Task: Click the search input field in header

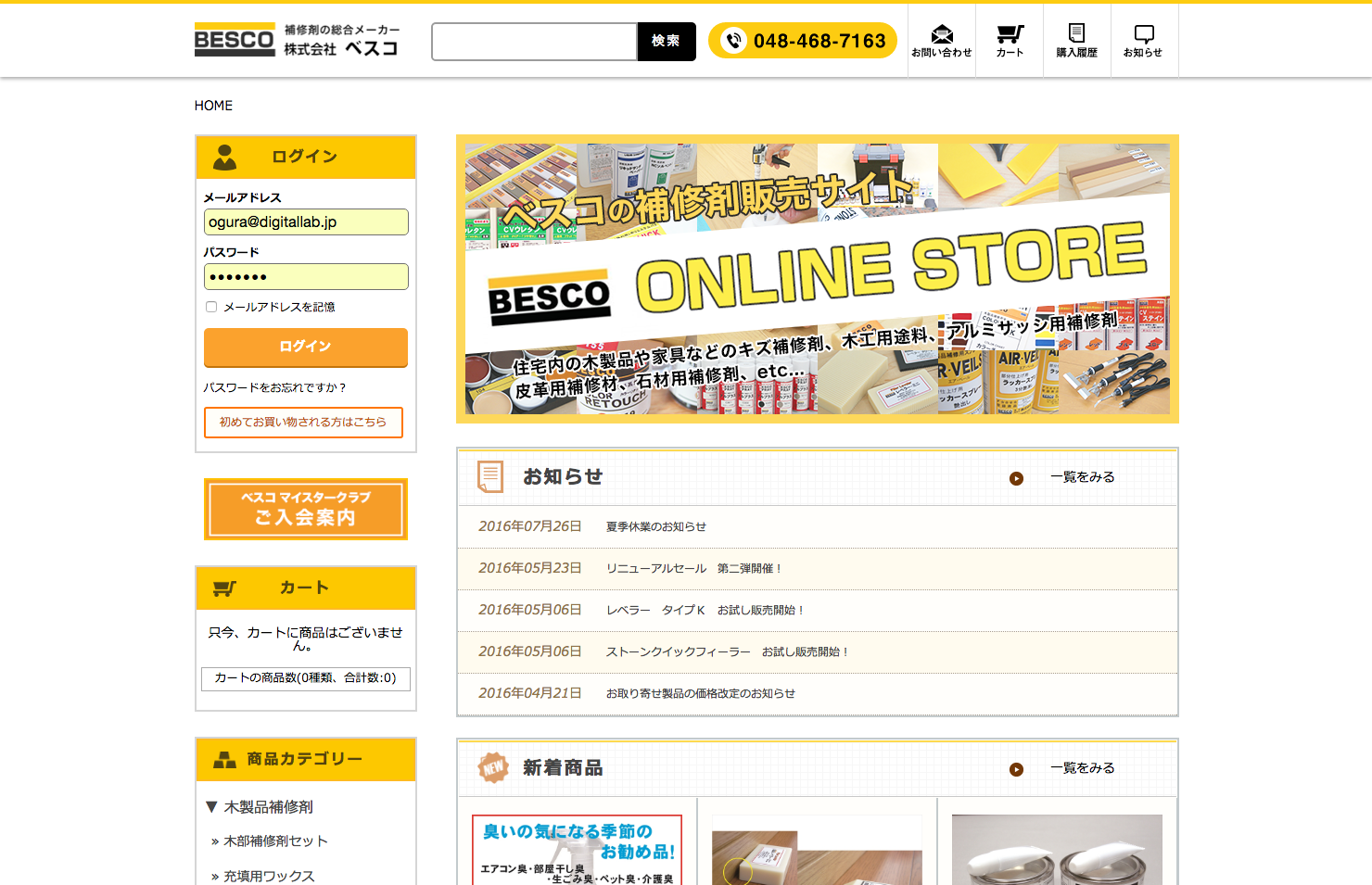Action: [535, 42]
